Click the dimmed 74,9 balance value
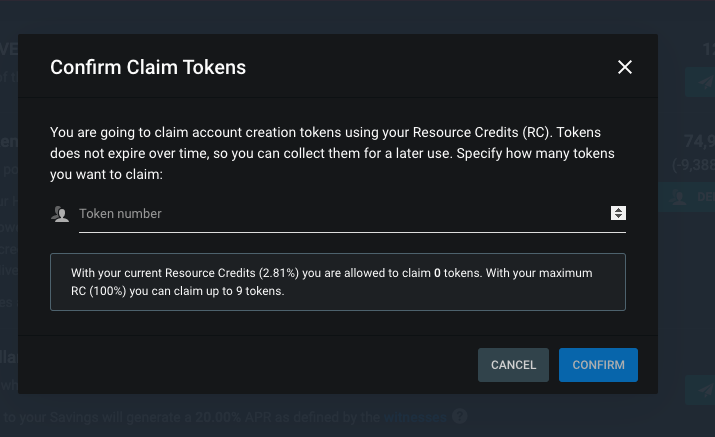The width and height of the screenshot is (715, 437). pyautogui.click(x=699, y=141)
